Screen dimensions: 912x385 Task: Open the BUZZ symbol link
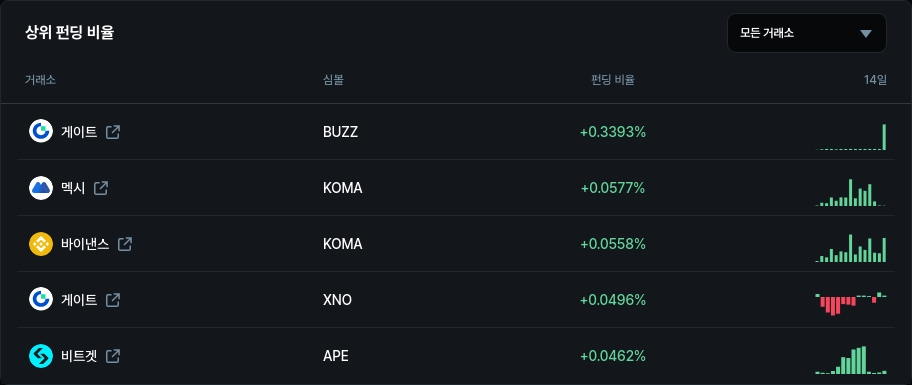point(340,132)
